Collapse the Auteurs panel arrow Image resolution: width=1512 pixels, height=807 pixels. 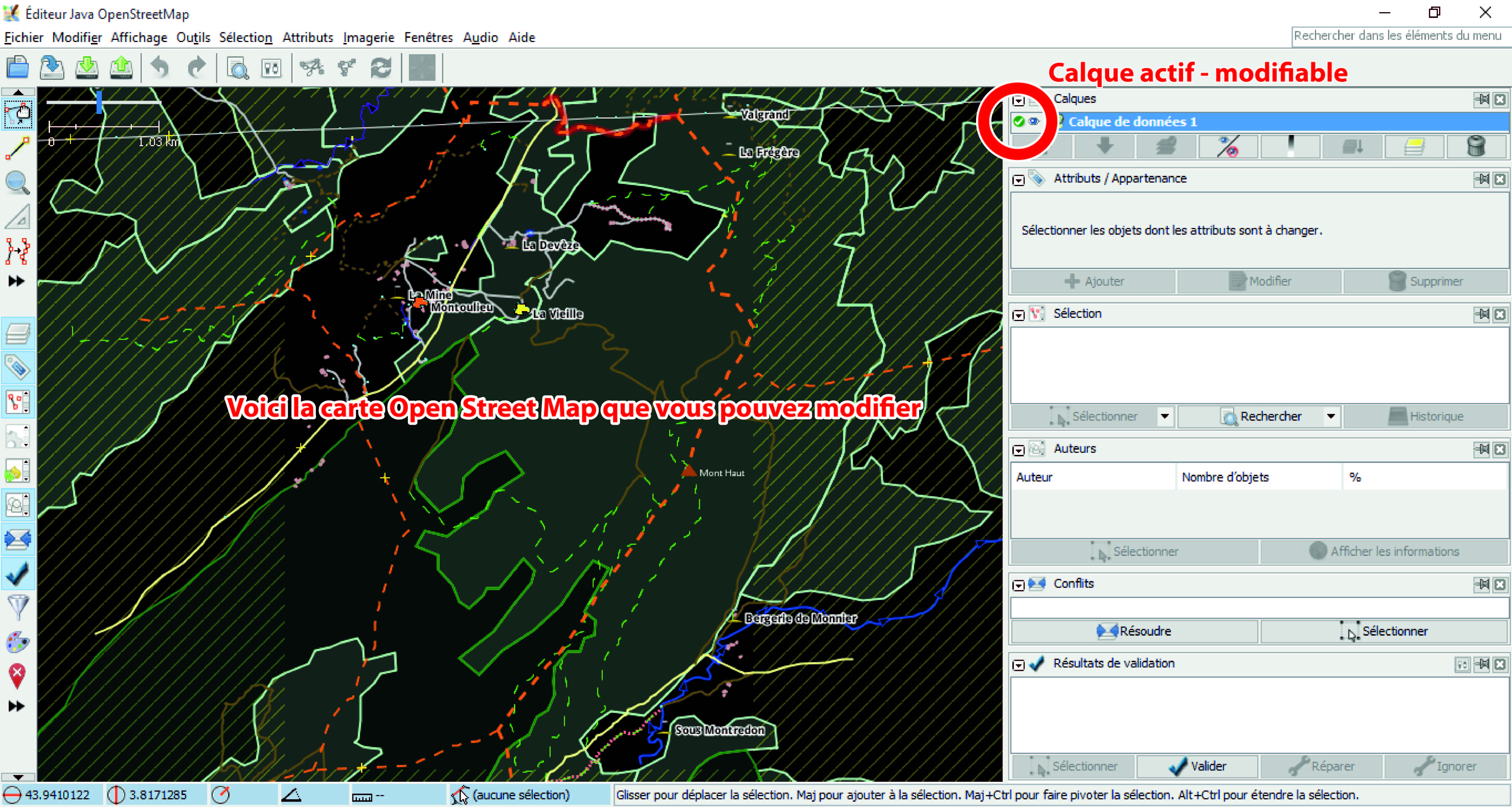(1018, 450)
